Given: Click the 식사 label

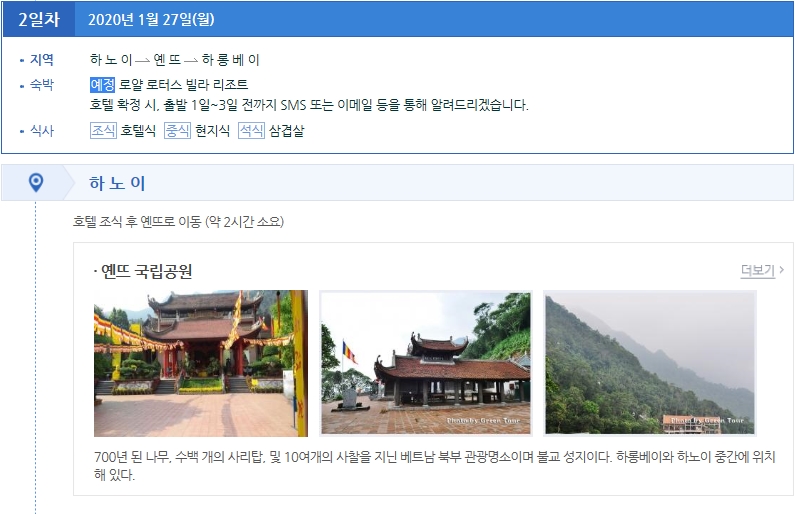Looking at the screenshot, I should click(42, 131).
